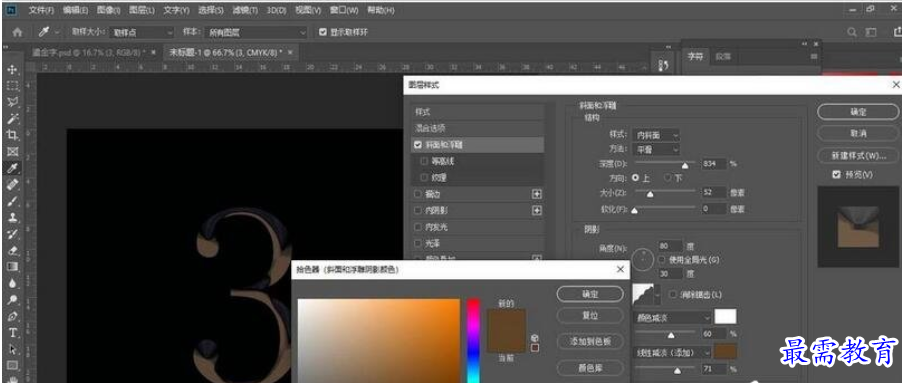Add another 描边 effect with plus icon

coord(537,194)
